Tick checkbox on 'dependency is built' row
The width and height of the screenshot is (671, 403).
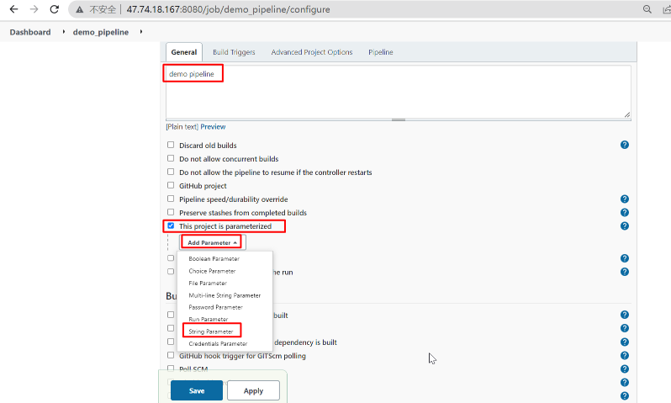click(171, 341)
